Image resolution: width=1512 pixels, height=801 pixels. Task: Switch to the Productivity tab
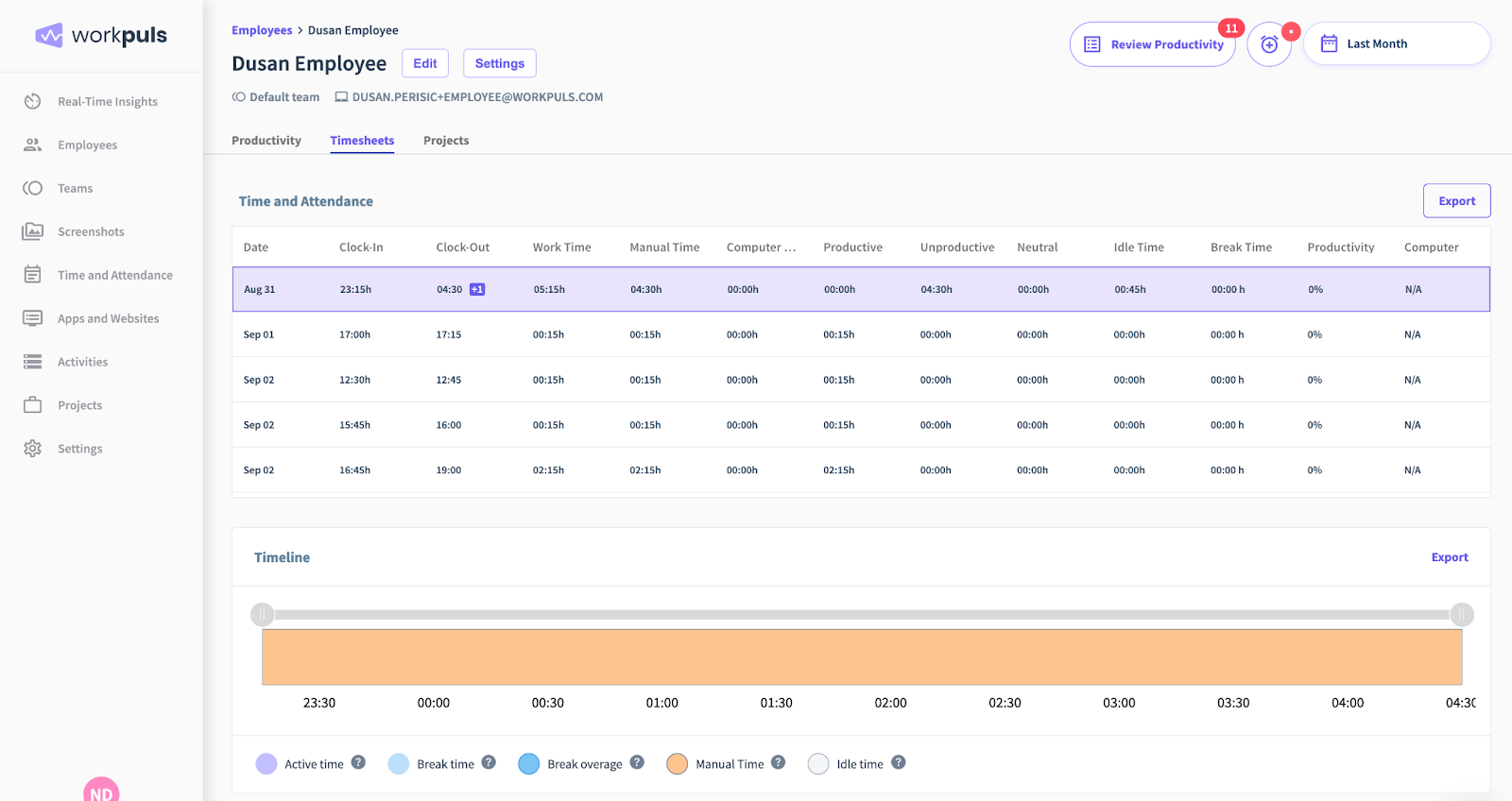[266, 141]
